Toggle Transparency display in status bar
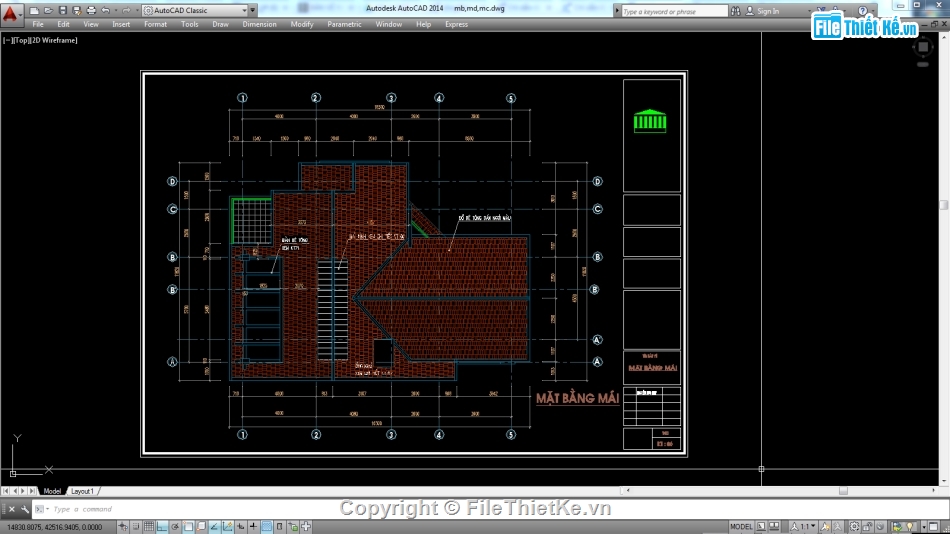 [x=267, y=527]
